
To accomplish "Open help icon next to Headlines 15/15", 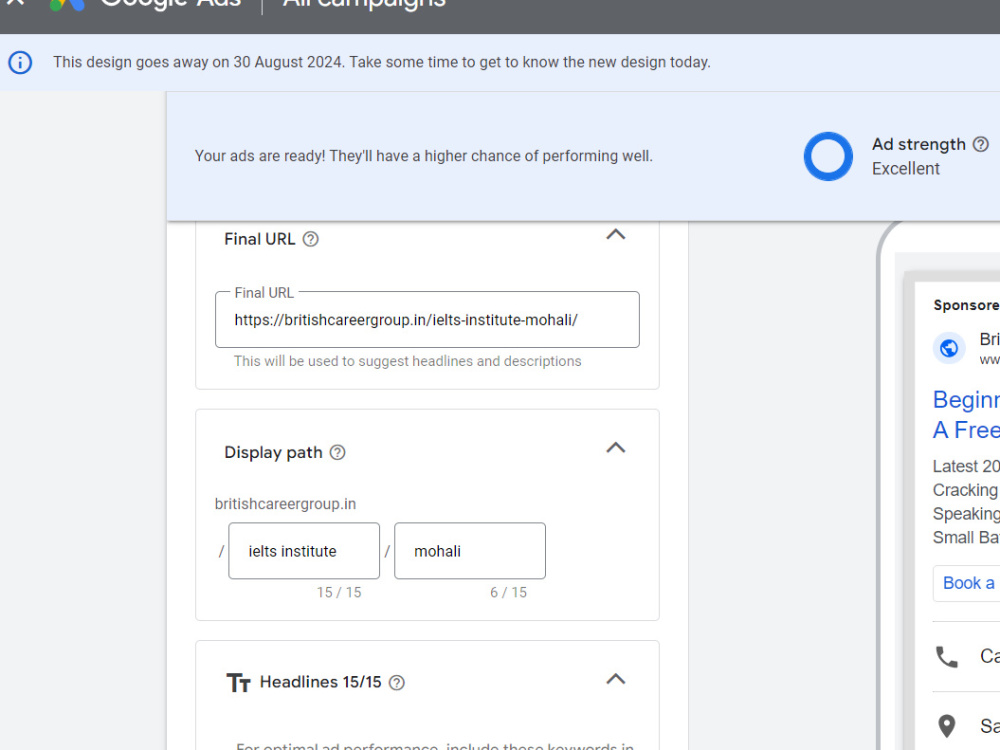I will click(397, 682).
